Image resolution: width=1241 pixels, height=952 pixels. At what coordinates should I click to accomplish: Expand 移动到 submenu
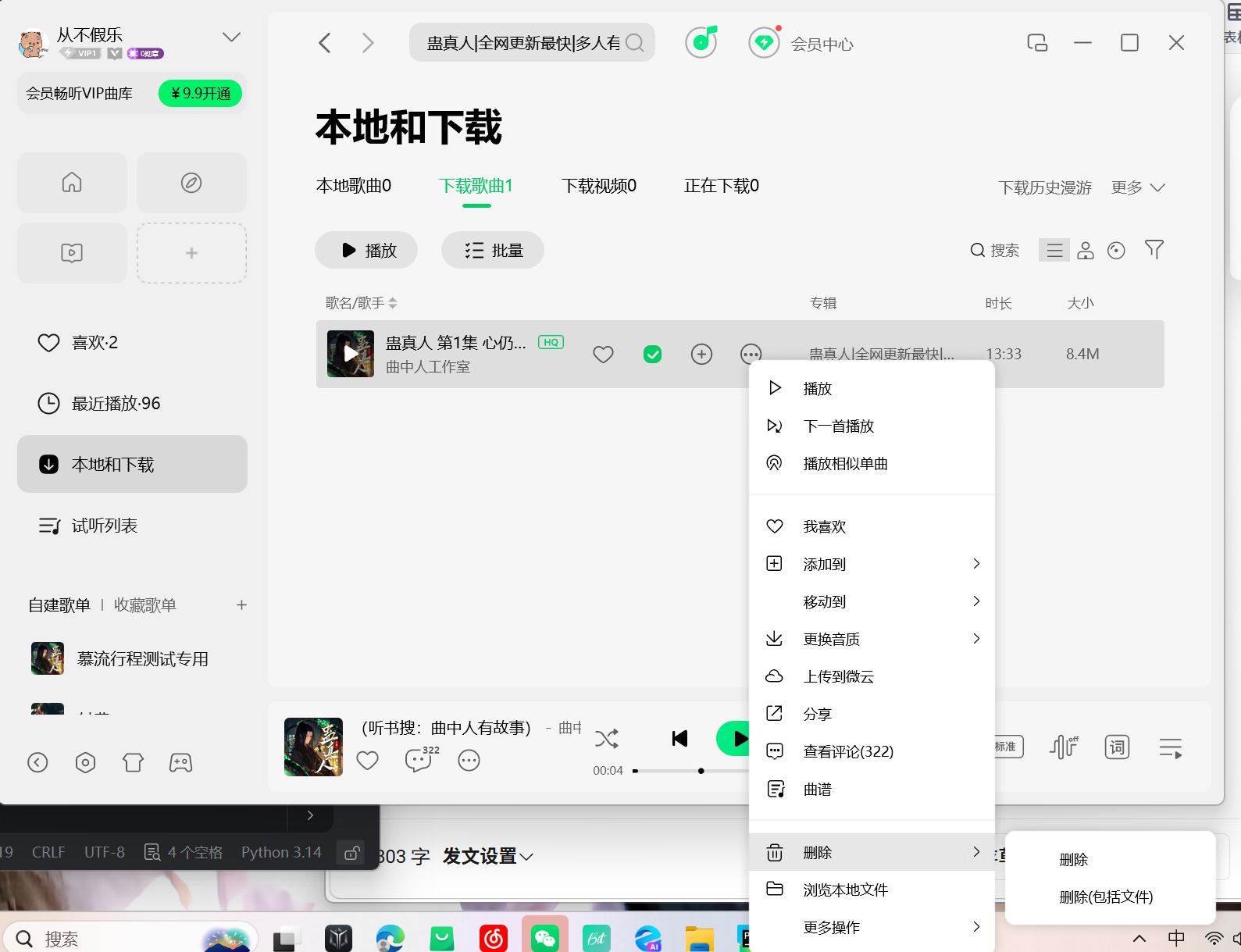pyautogui.click(x=872, y=601)
